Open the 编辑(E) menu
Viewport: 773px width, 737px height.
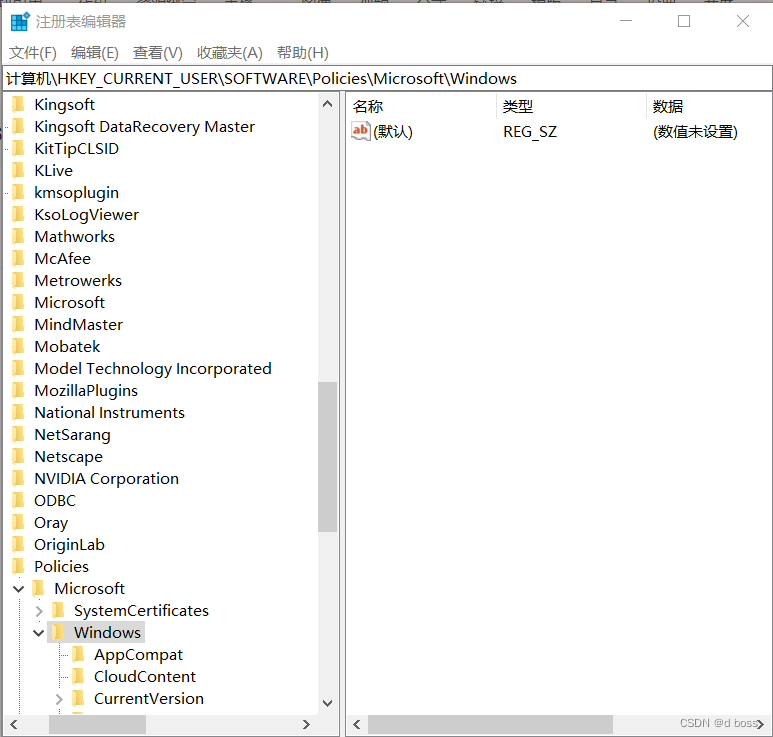(x=95, y=53)
